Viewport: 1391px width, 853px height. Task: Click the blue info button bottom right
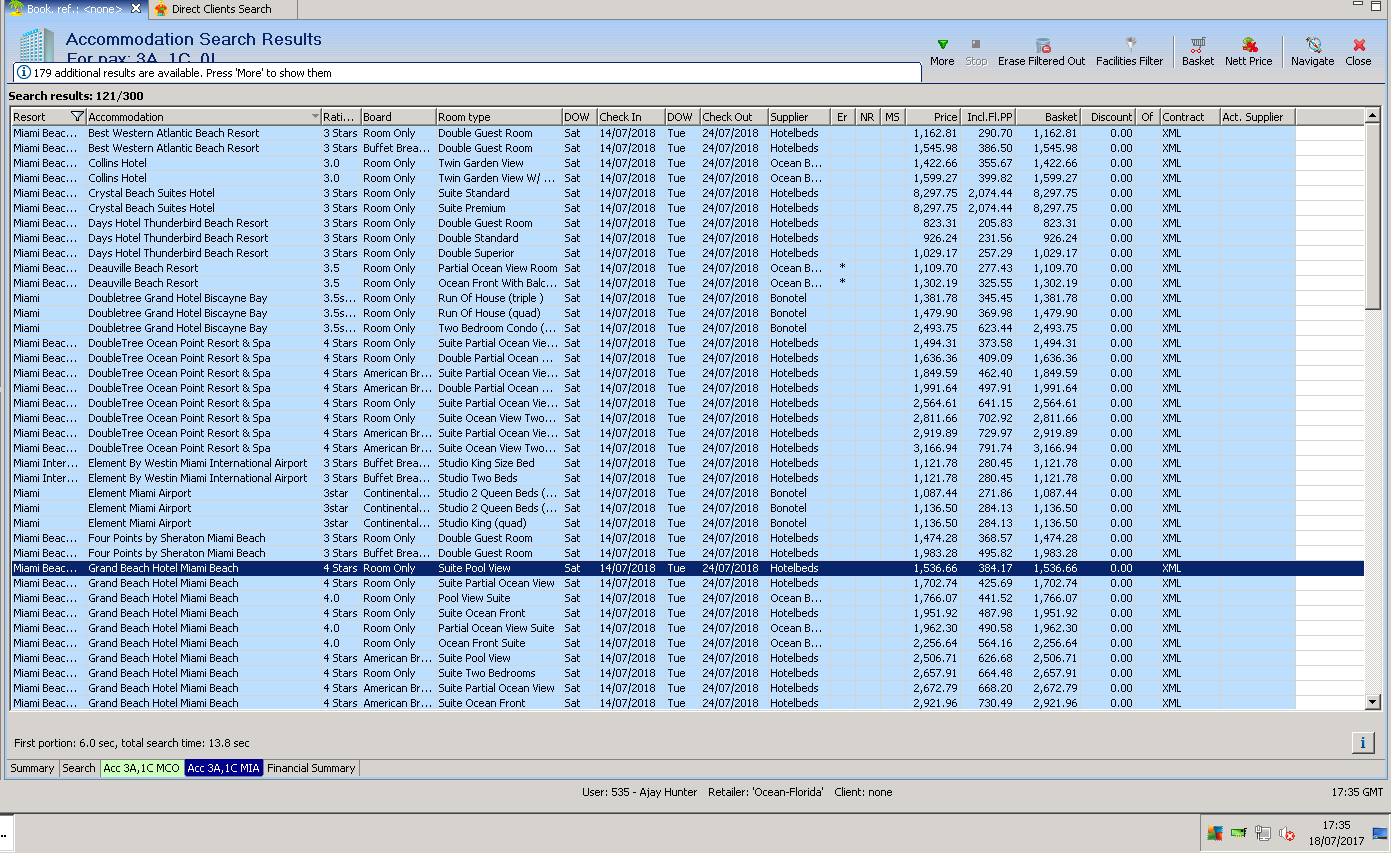pos(1362,742)
